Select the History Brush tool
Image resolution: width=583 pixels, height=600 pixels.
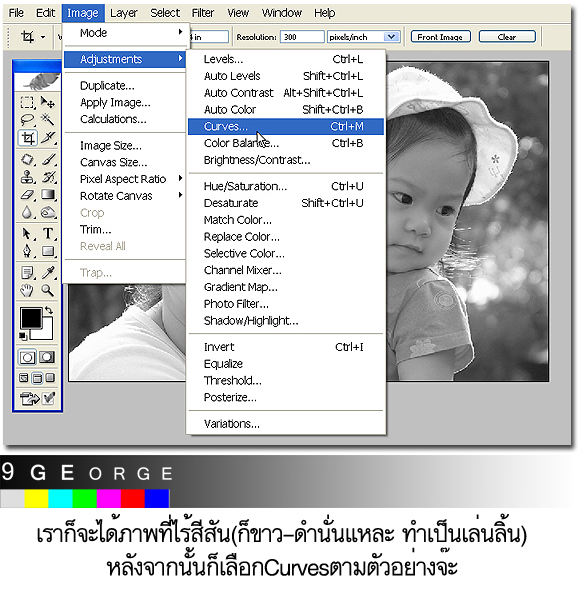[48, 177]
